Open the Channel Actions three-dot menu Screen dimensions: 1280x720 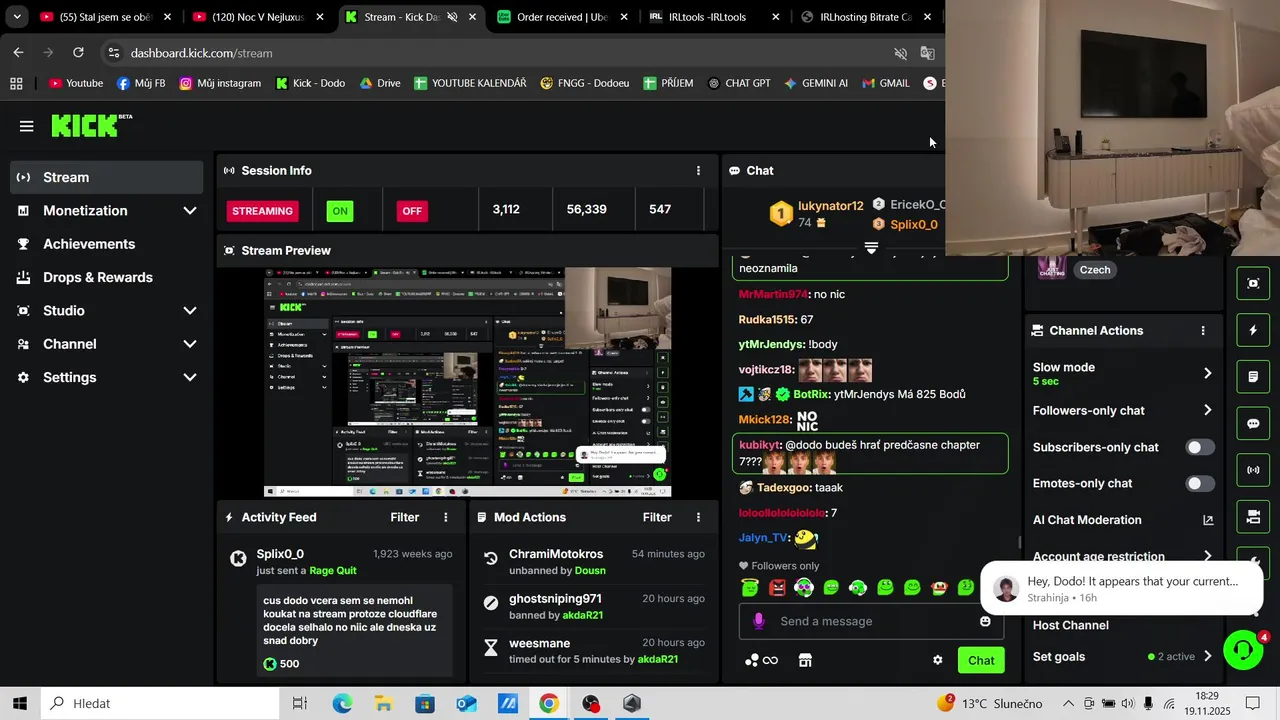(x=1203, y=331)
